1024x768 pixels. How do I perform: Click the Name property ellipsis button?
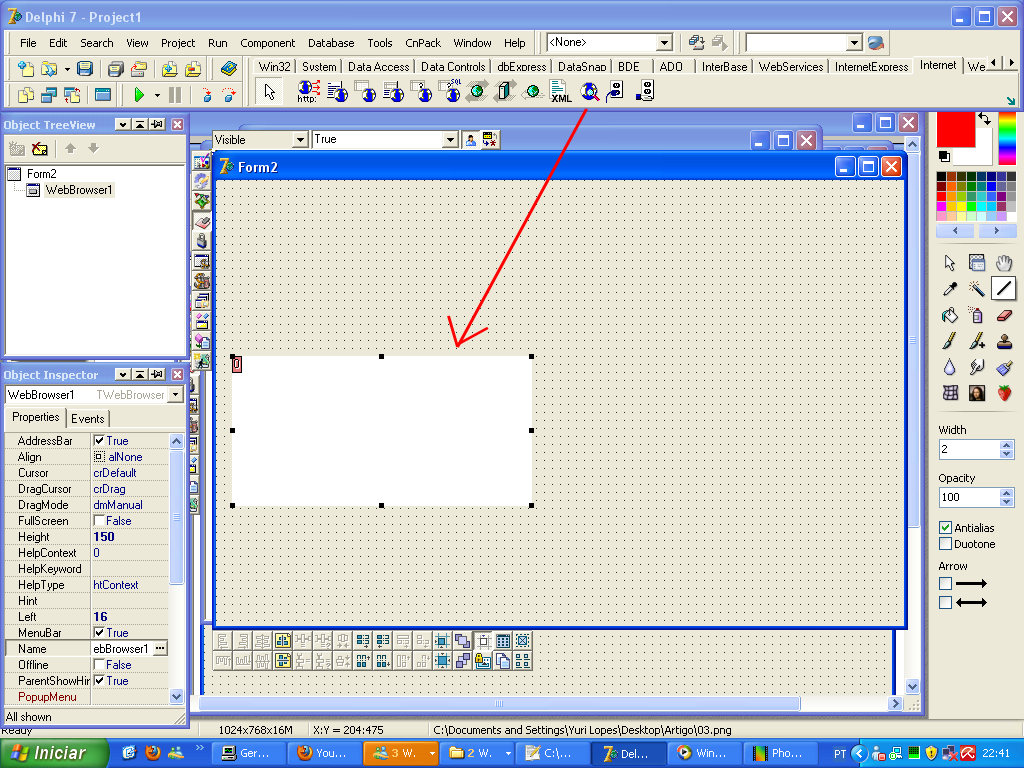[x=160, y=648]
